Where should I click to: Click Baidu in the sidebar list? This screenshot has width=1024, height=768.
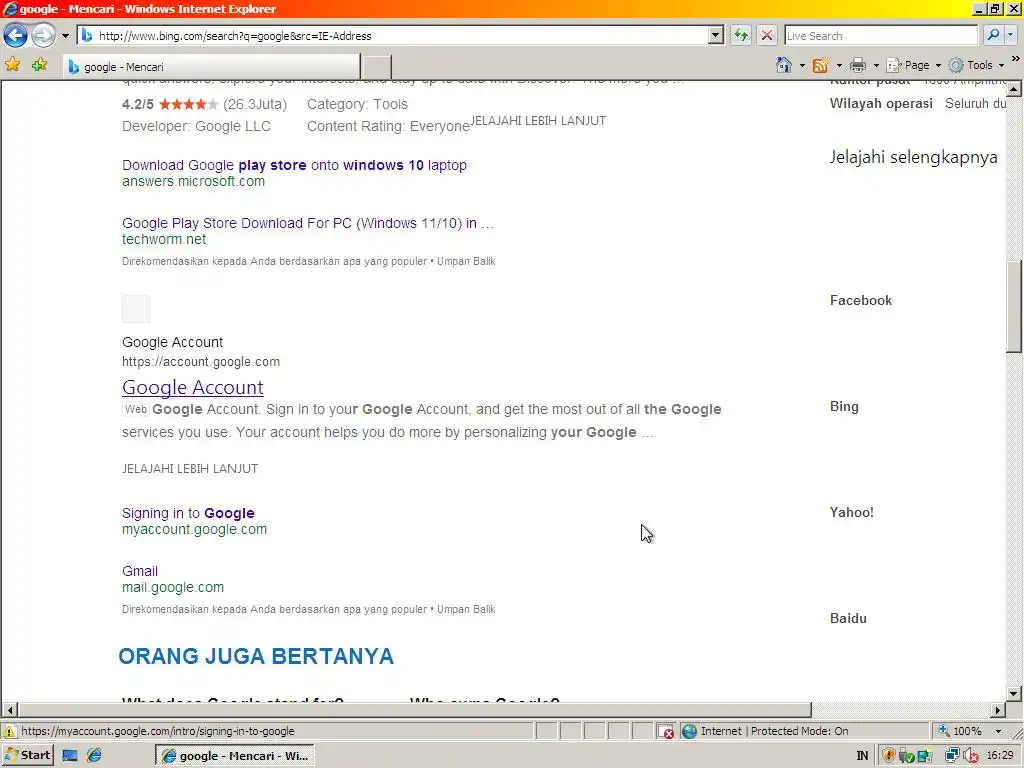[848, 618]
